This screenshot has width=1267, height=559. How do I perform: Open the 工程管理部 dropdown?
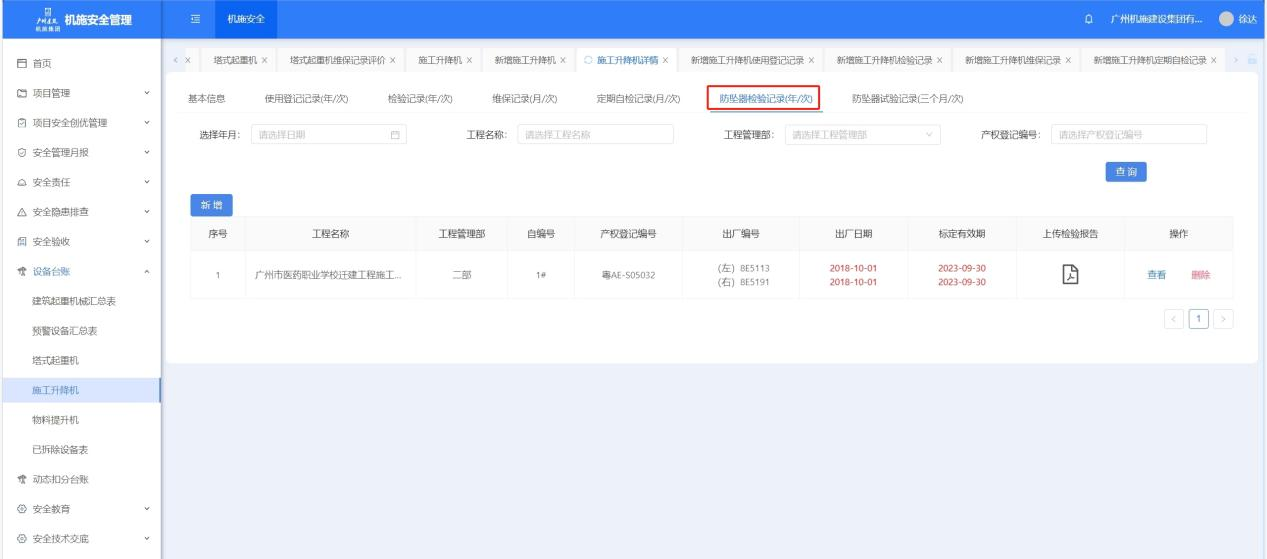click(x=862, y=134)
